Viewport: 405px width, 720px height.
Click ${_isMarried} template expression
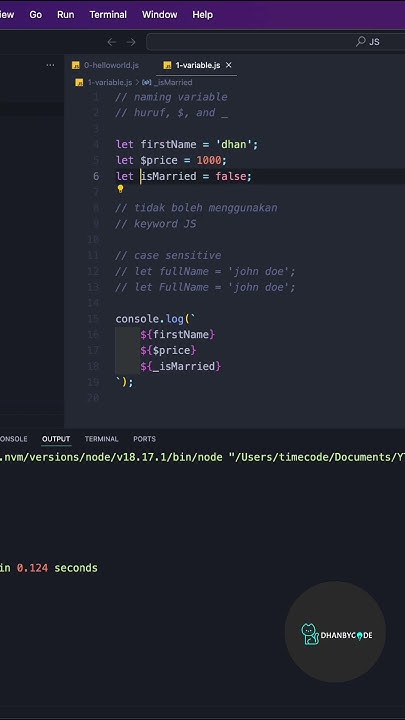[181, 366]
